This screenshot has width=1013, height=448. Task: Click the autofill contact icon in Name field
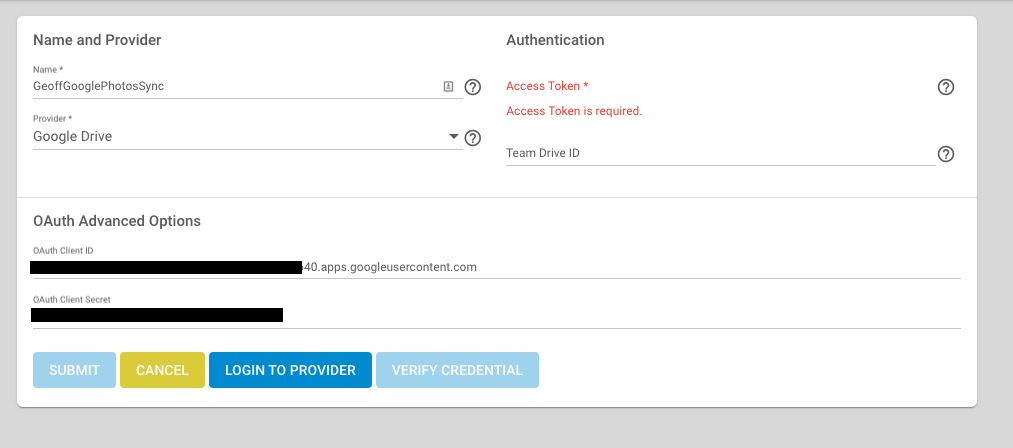click(x=449, y=87)
